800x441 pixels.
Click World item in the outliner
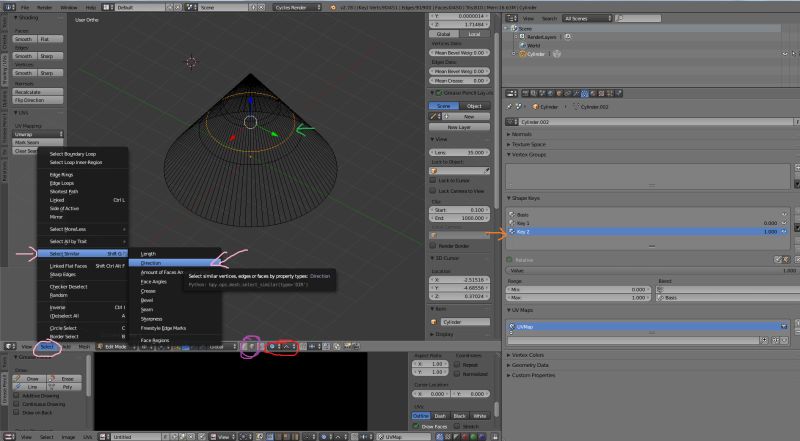[534, 45]
